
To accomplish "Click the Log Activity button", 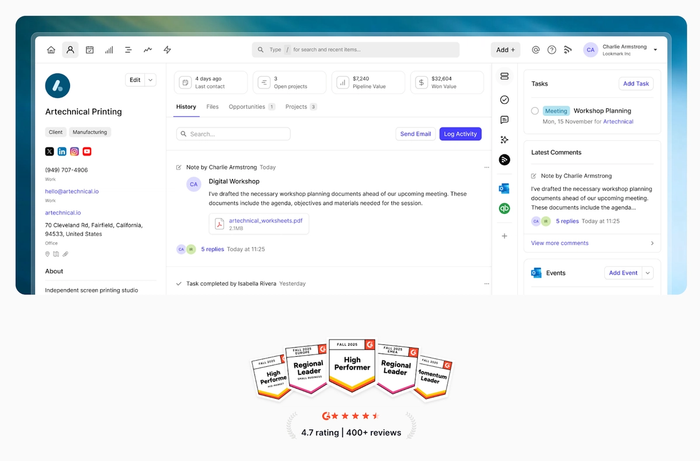I will coord(460,134).
